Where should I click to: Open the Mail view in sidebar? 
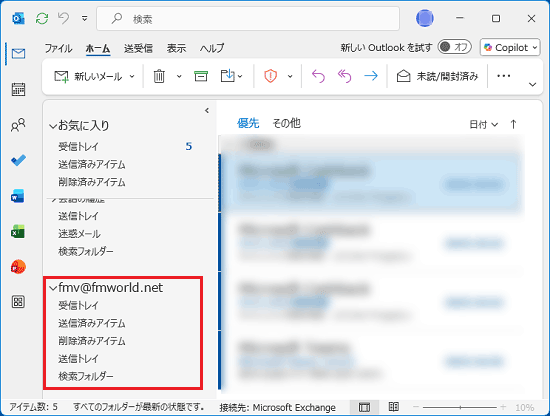point(18,54)
